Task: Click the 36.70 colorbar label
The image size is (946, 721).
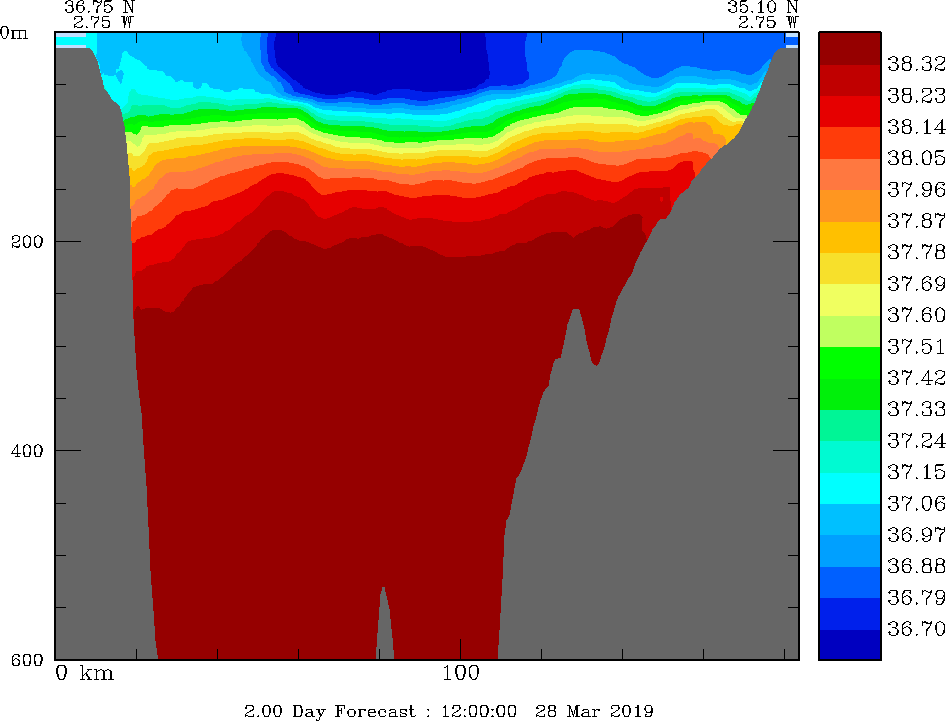Action: click(x=915, y=629)
